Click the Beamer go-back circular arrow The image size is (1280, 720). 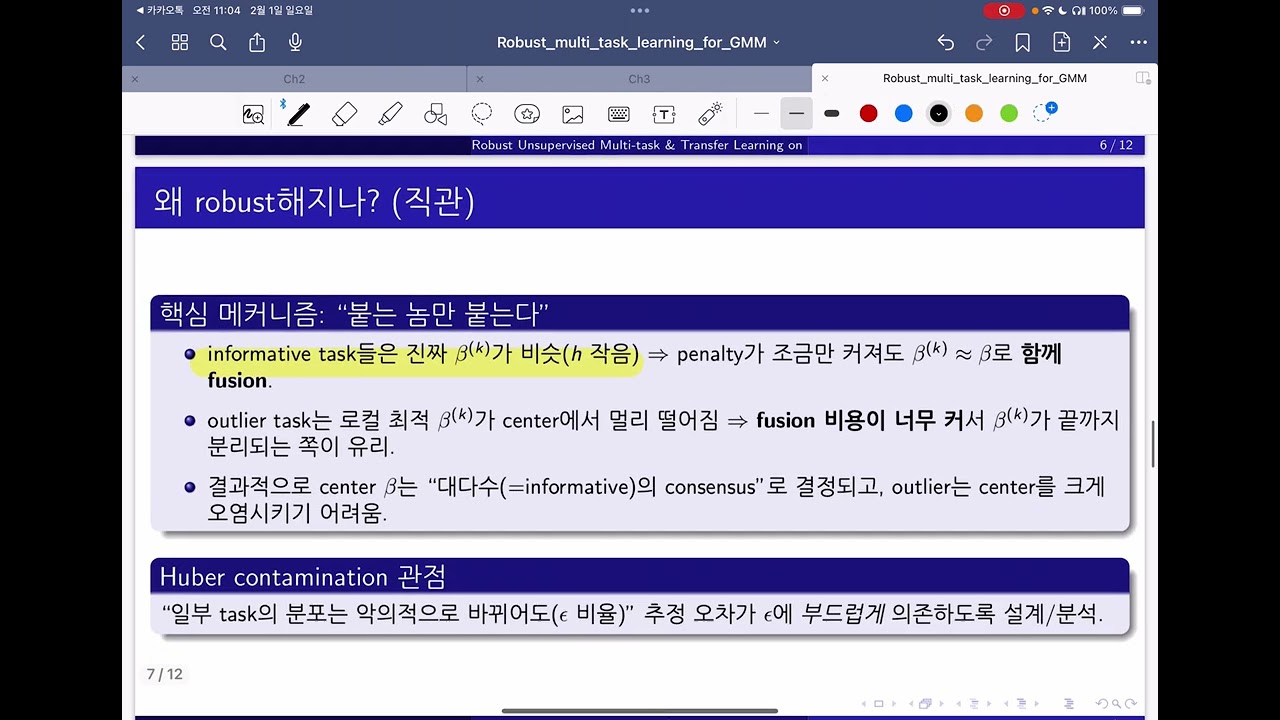tap(1102, 704)
